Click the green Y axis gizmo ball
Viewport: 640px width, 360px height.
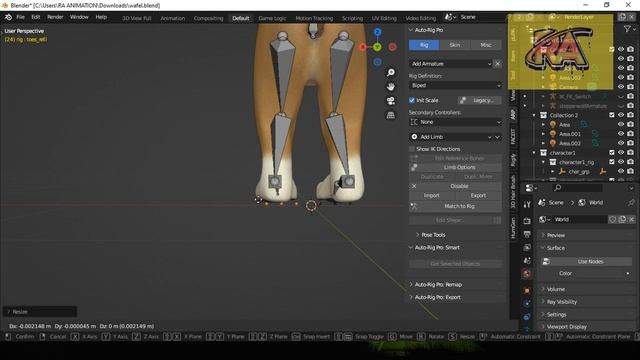378,47
